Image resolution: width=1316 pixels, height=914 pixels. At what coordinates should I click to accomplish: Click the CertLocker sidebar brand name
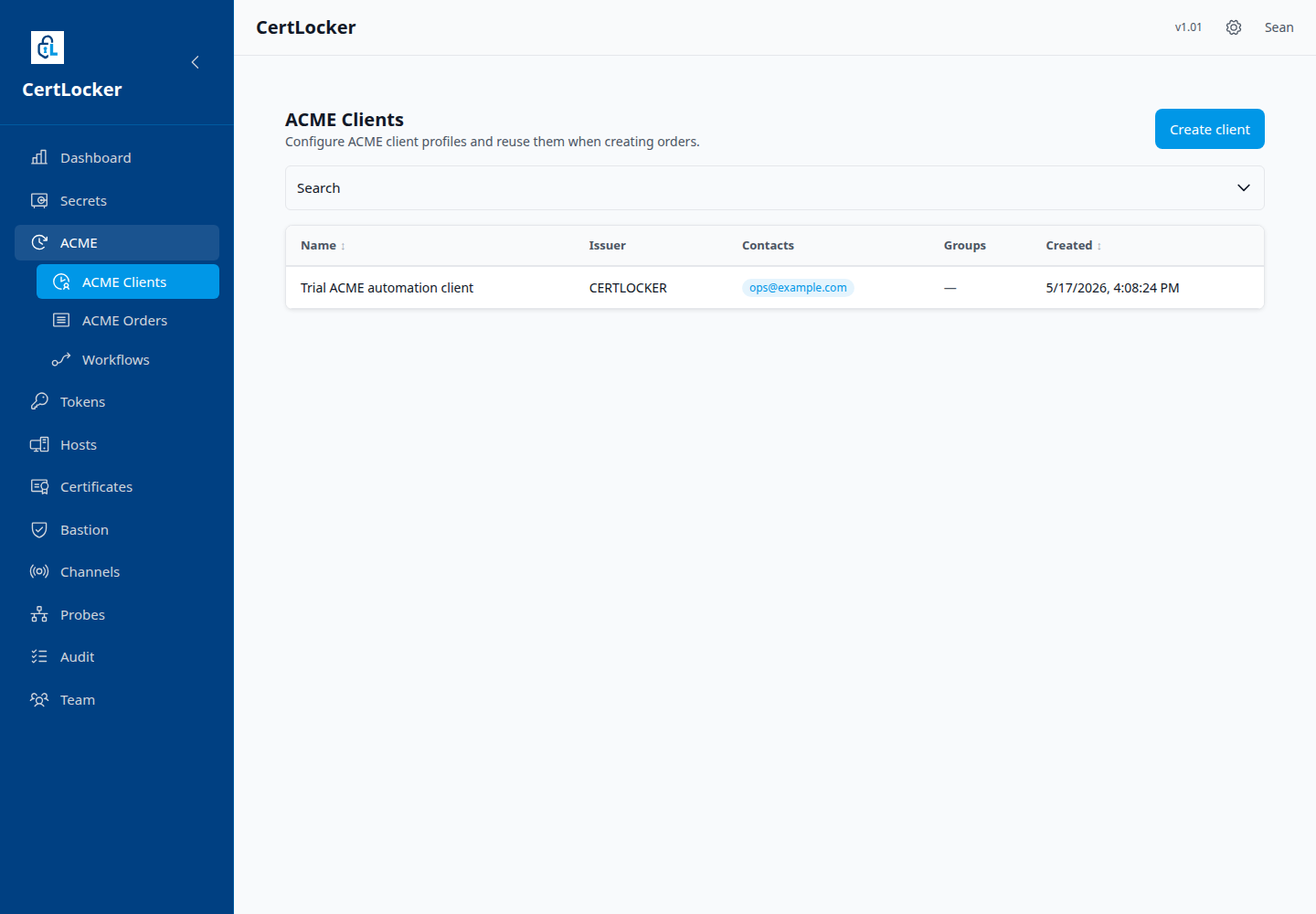click(72, 90)
